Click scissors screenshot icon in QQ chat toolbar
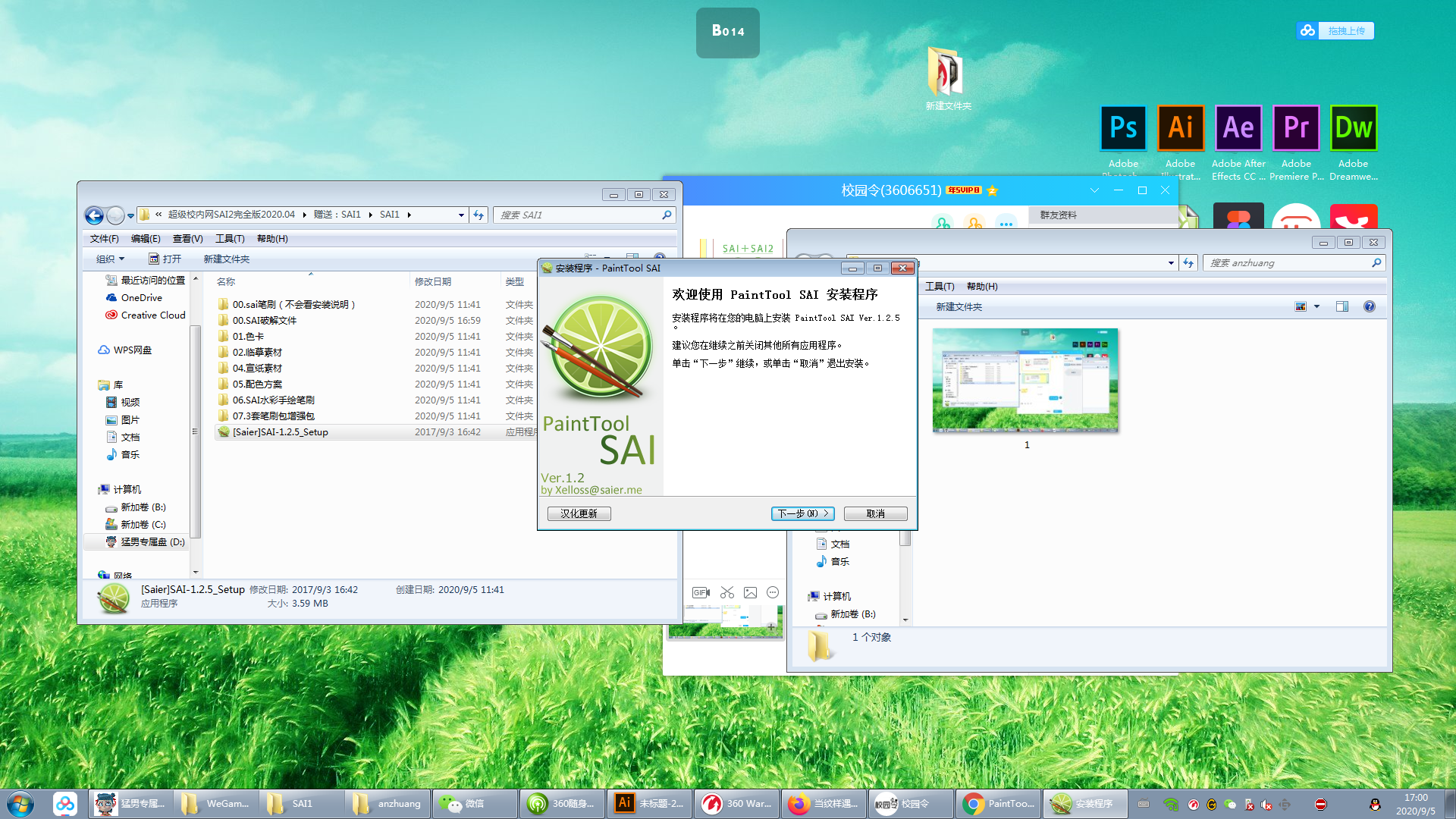The image size is (1456, 819). pos(727,593)
